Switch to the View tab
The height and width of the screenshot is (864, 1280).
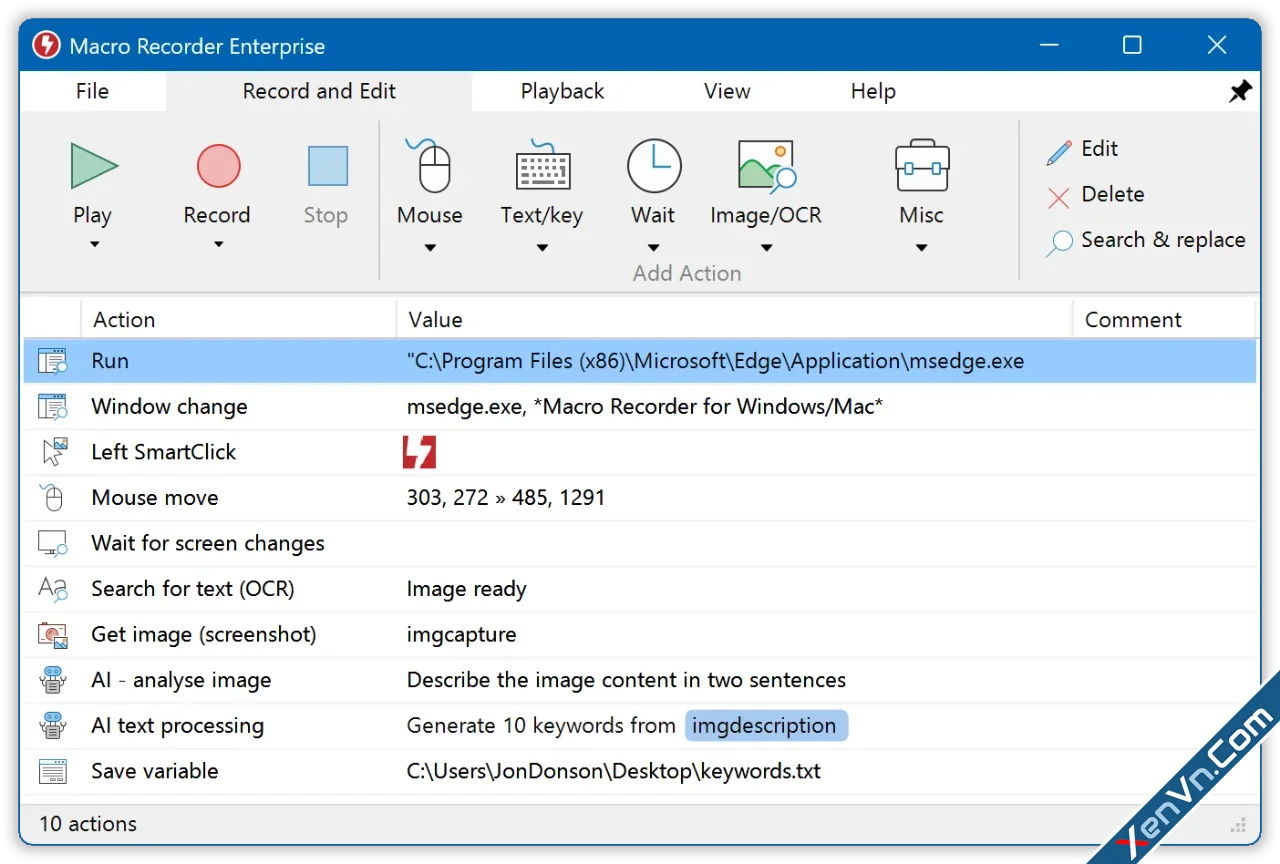pos(727,91)
